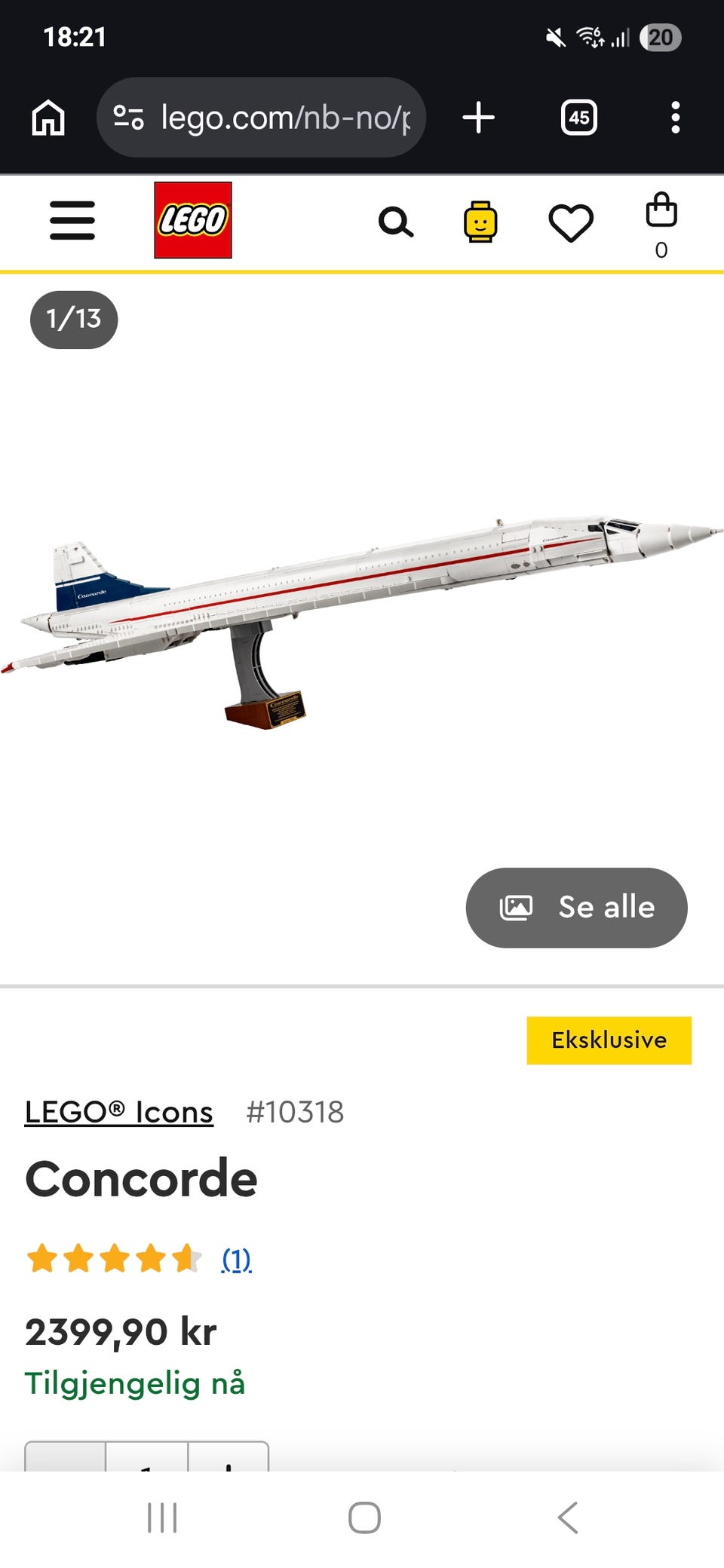Open the search magnifier
724x1568 pixels.
tap(396, 222)
